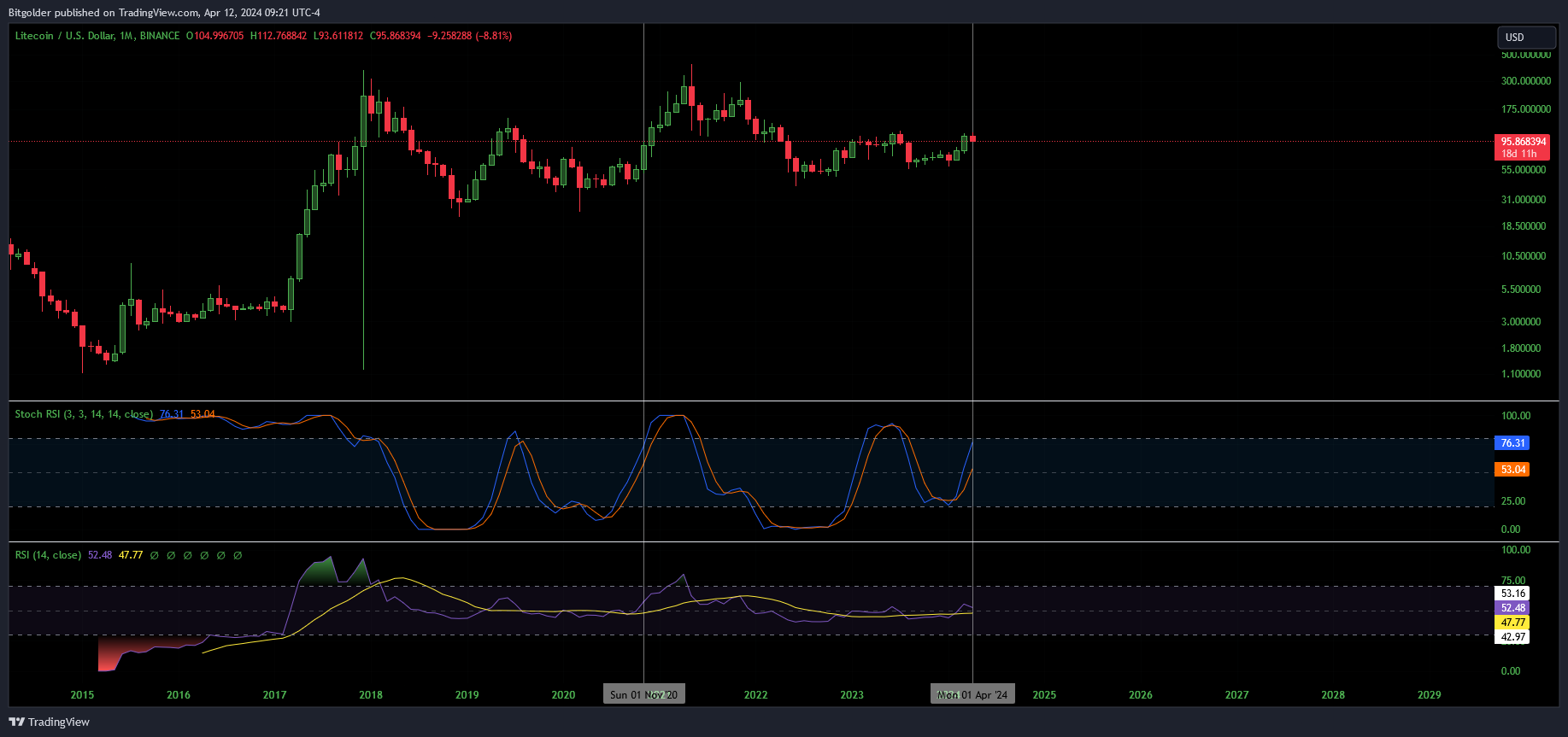Image resolution: width=1568 pixels, height=737 pixels.
Task: Click the white 53.16 axis tag
Action: [1512, 594]
